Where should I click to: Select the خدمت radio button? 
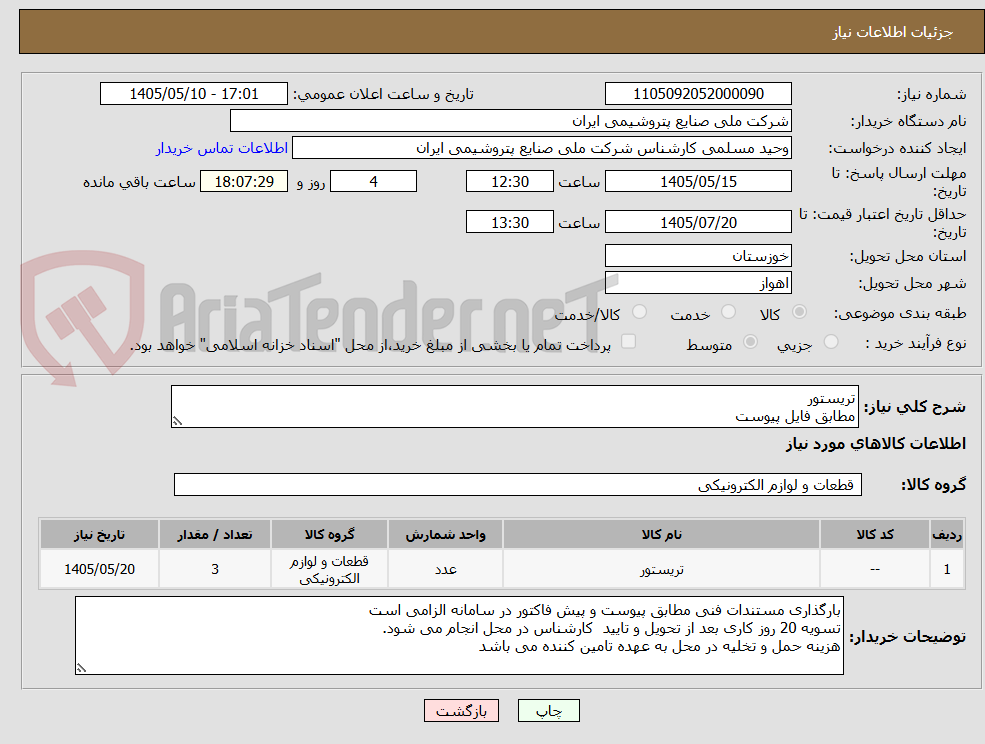(x=728, y=312)
